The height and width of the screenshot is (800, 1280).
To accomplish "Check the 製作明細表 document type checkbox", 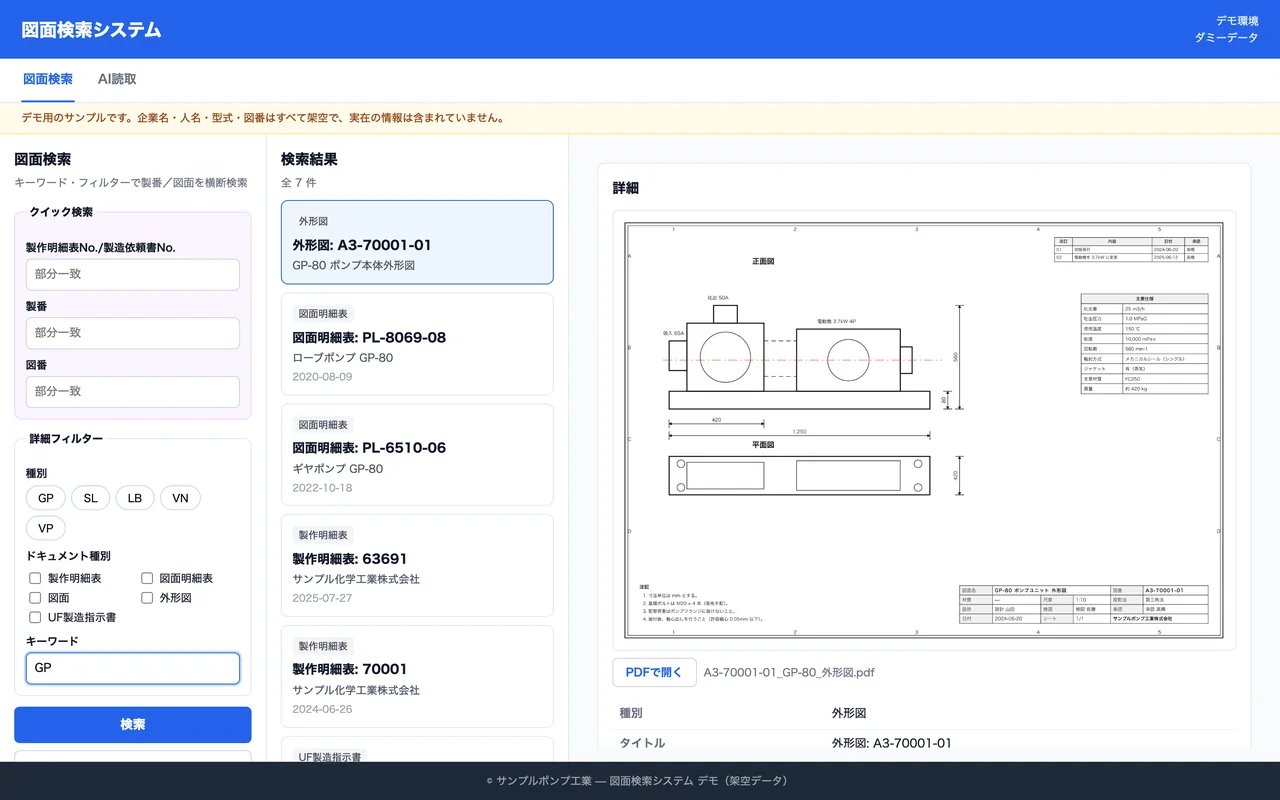I will 35,578.
